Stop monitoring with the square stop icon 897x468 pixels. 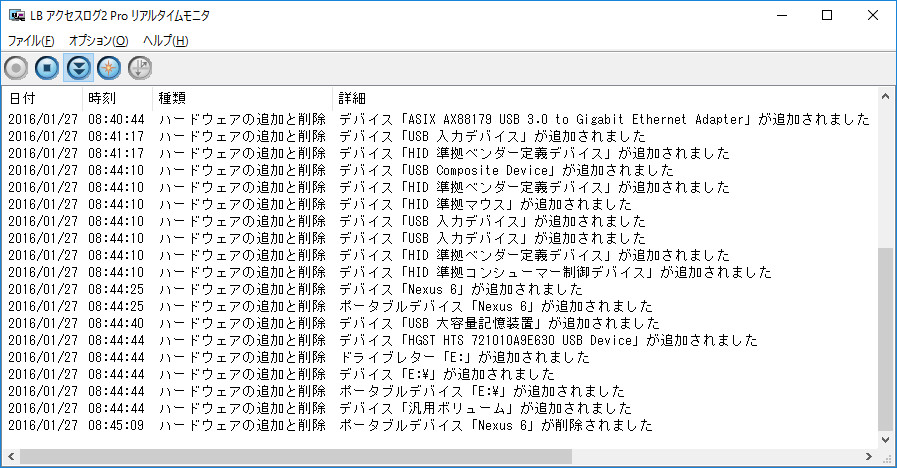[x=47, y=68]
